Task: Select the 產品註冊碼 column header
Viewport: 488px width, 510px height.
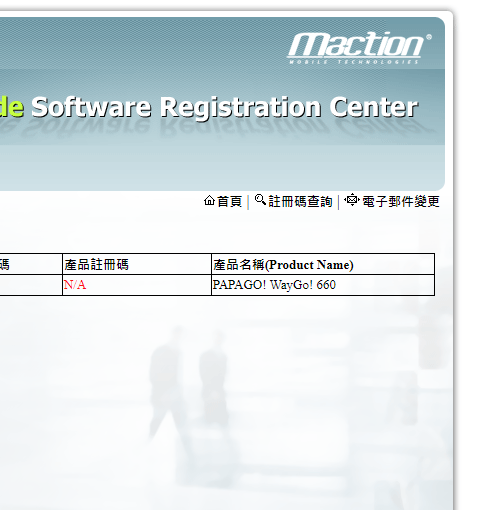Action: (137, 264)
